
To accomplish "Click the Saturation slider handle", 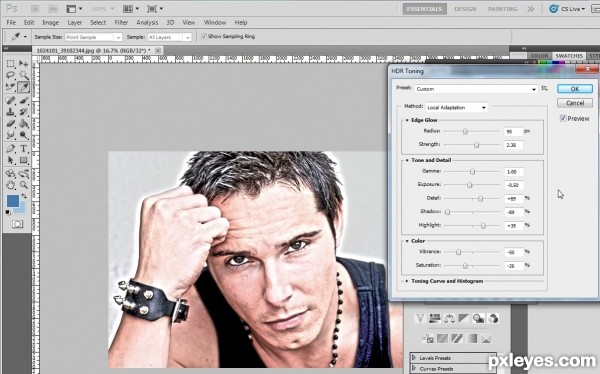I will coord(465,265).
